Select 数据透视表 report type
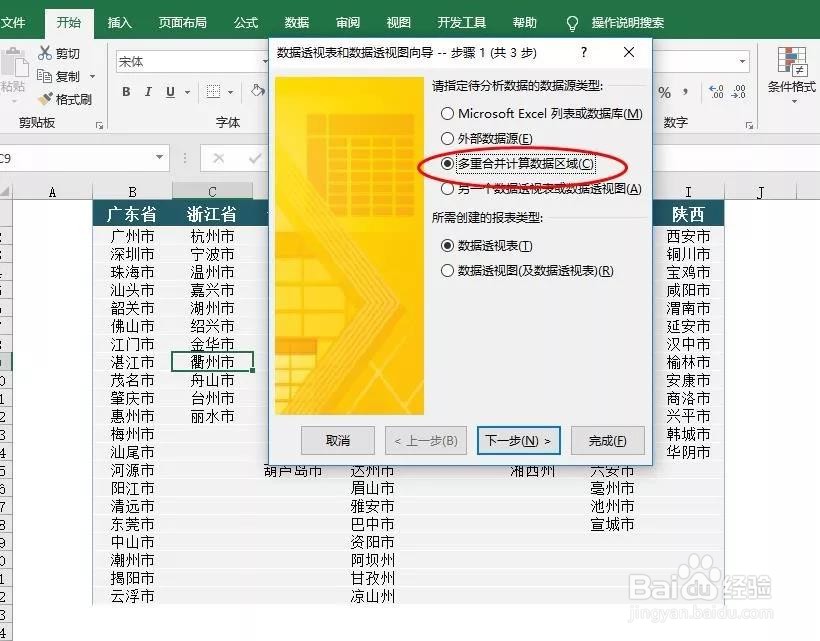Viewport: 820px width, 641px height. [487, 245]
